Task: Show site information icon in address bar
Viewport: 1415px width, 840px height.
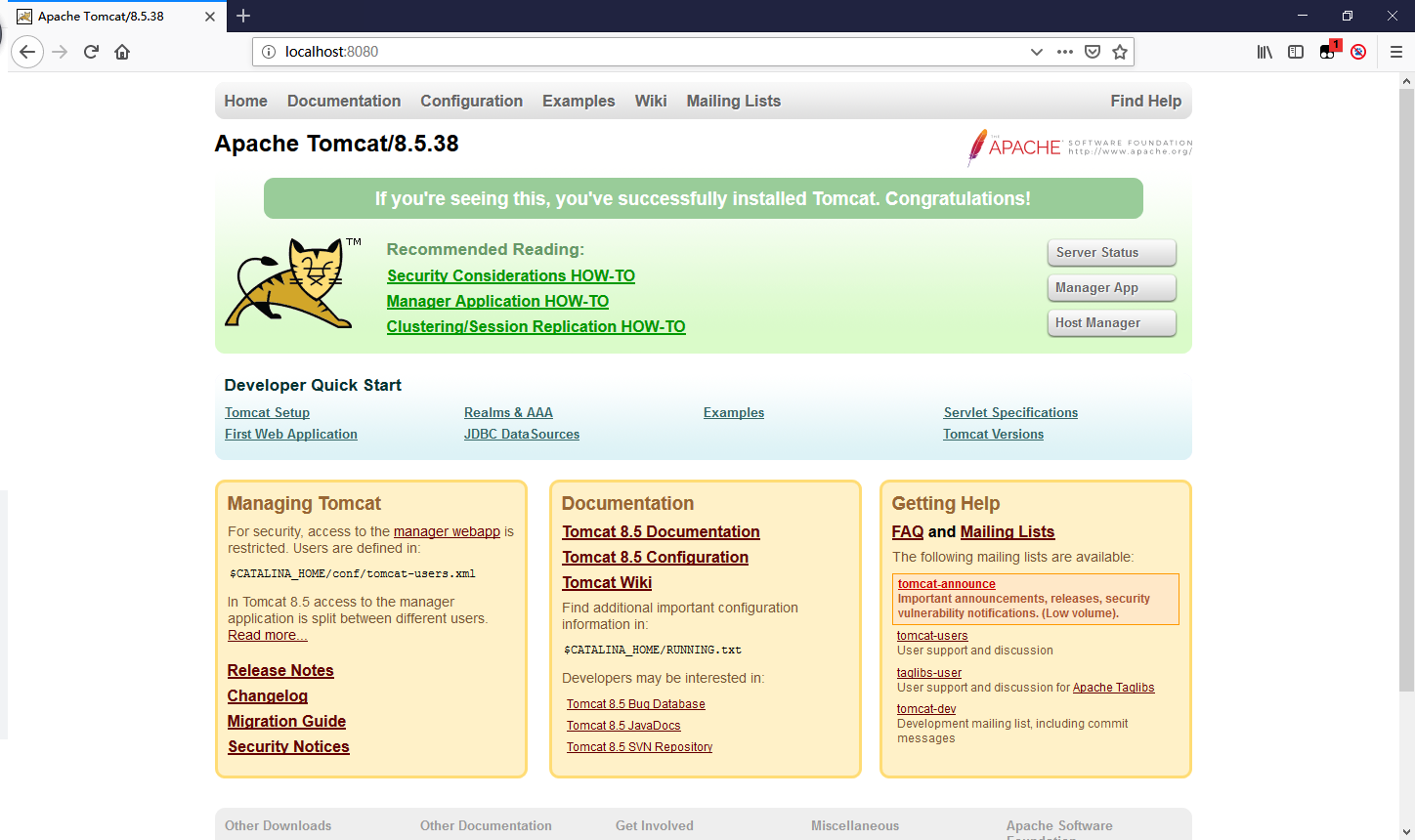Action: point(269,52)
